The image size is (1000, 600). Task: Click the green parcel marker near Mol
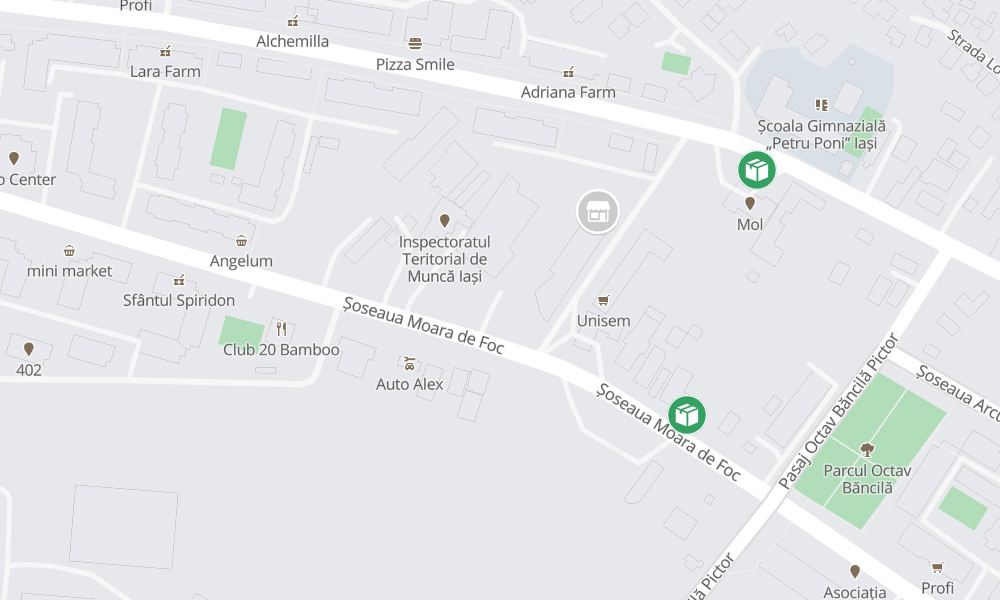point(757,170)
